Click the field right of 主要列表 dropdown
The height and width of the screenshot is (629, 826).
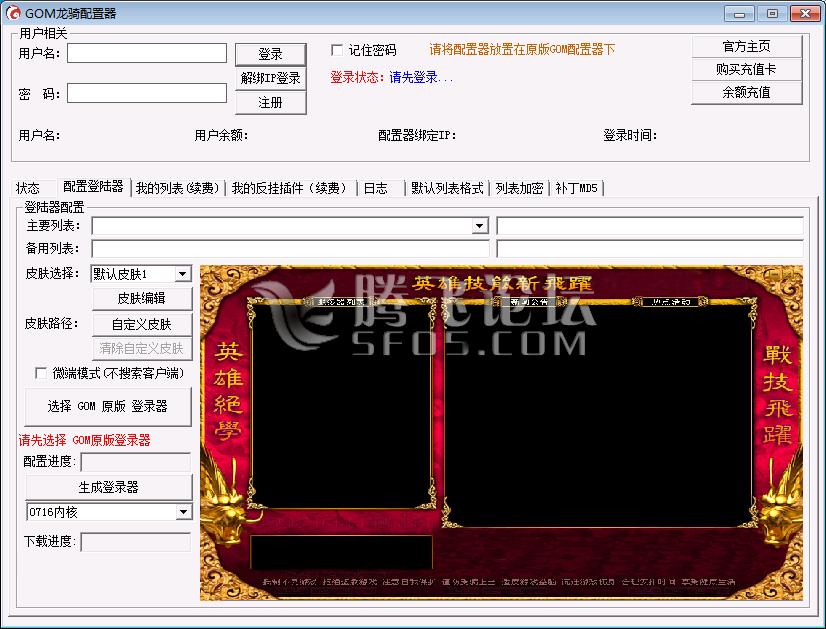(x=650, y=226)
